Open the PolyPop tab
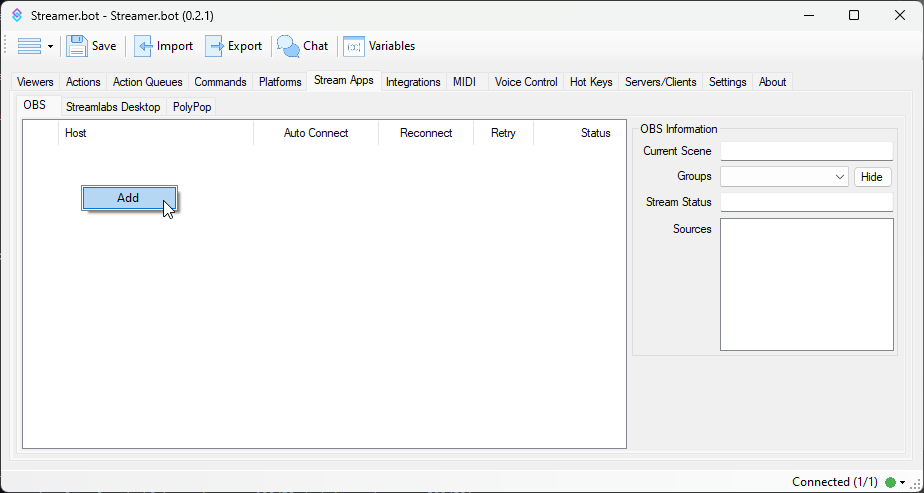924x493 pixels. (x=192, y=107)
